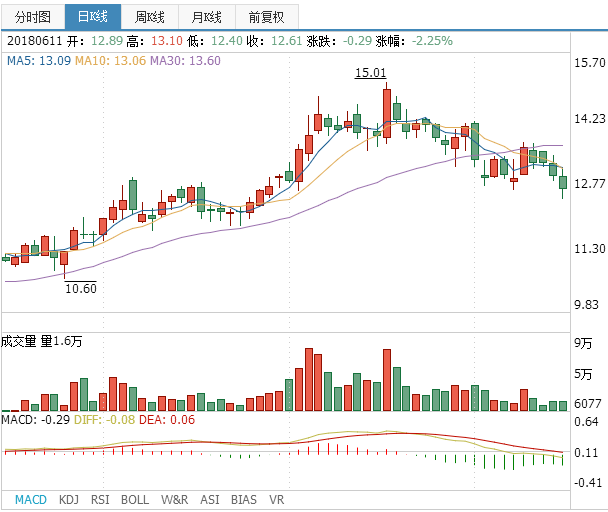Viewport: 608px width, 512px height.
Task: Click the tallest red volume bar
Action: click(309, 379)
